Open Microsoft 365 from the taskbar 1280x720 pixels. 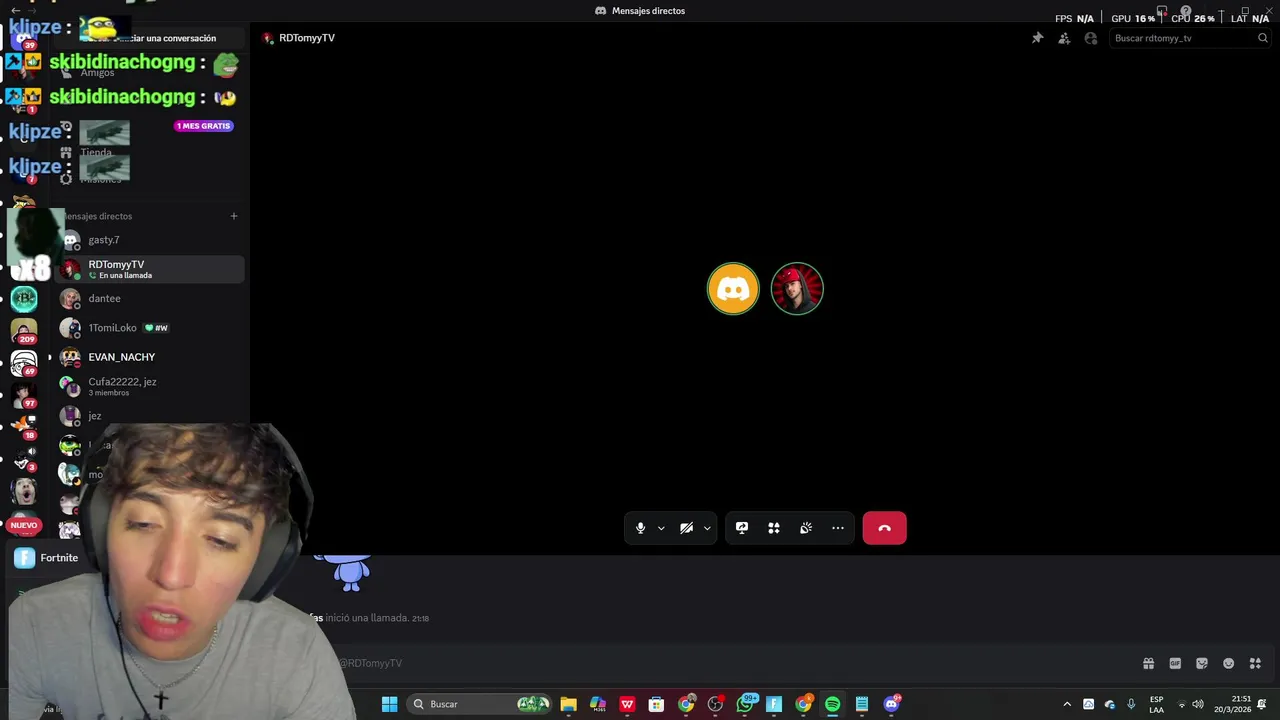[598, 704]
